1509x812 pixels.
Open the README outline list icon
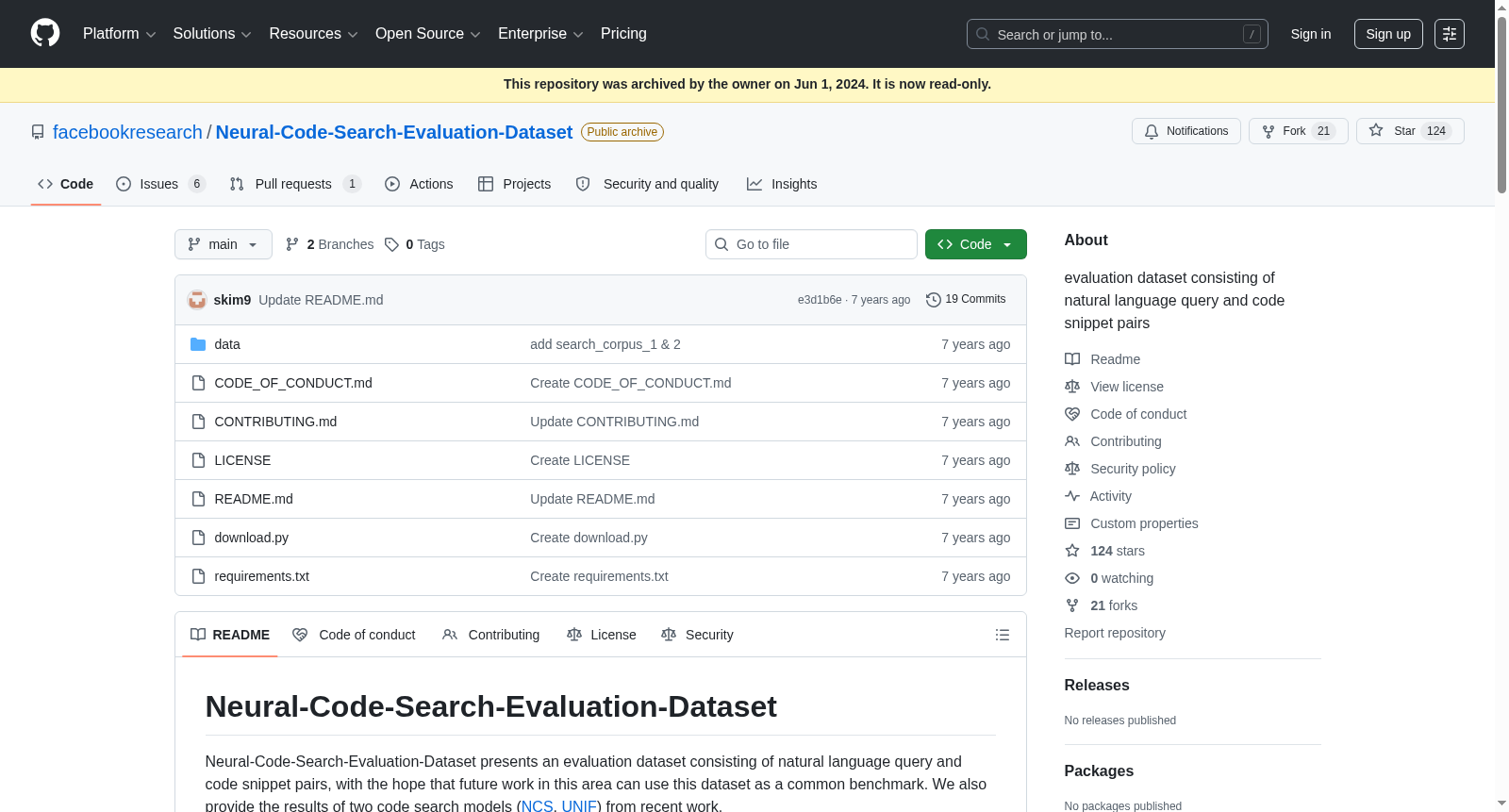1003,635
